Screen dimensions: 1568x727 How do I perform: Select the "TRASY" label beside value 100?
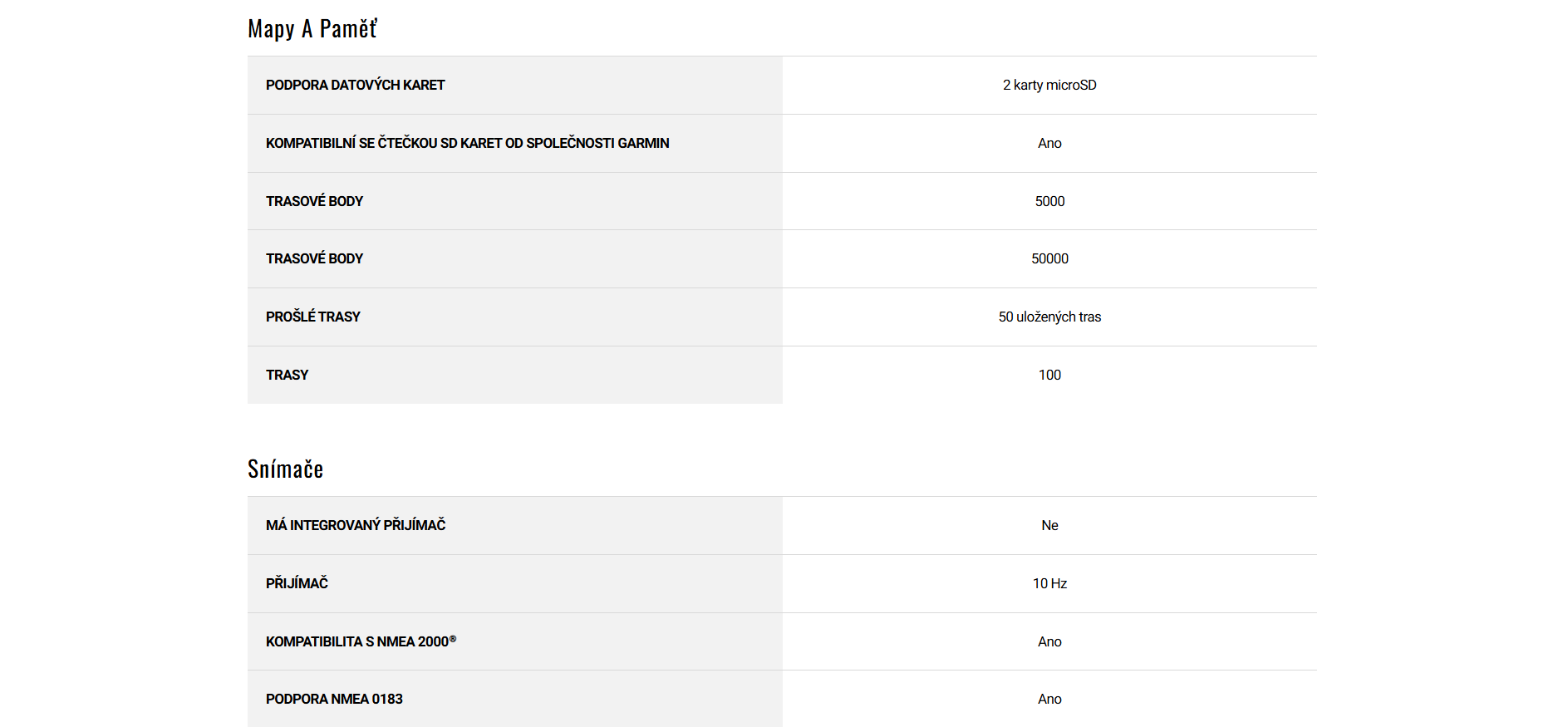pos(287,375)
